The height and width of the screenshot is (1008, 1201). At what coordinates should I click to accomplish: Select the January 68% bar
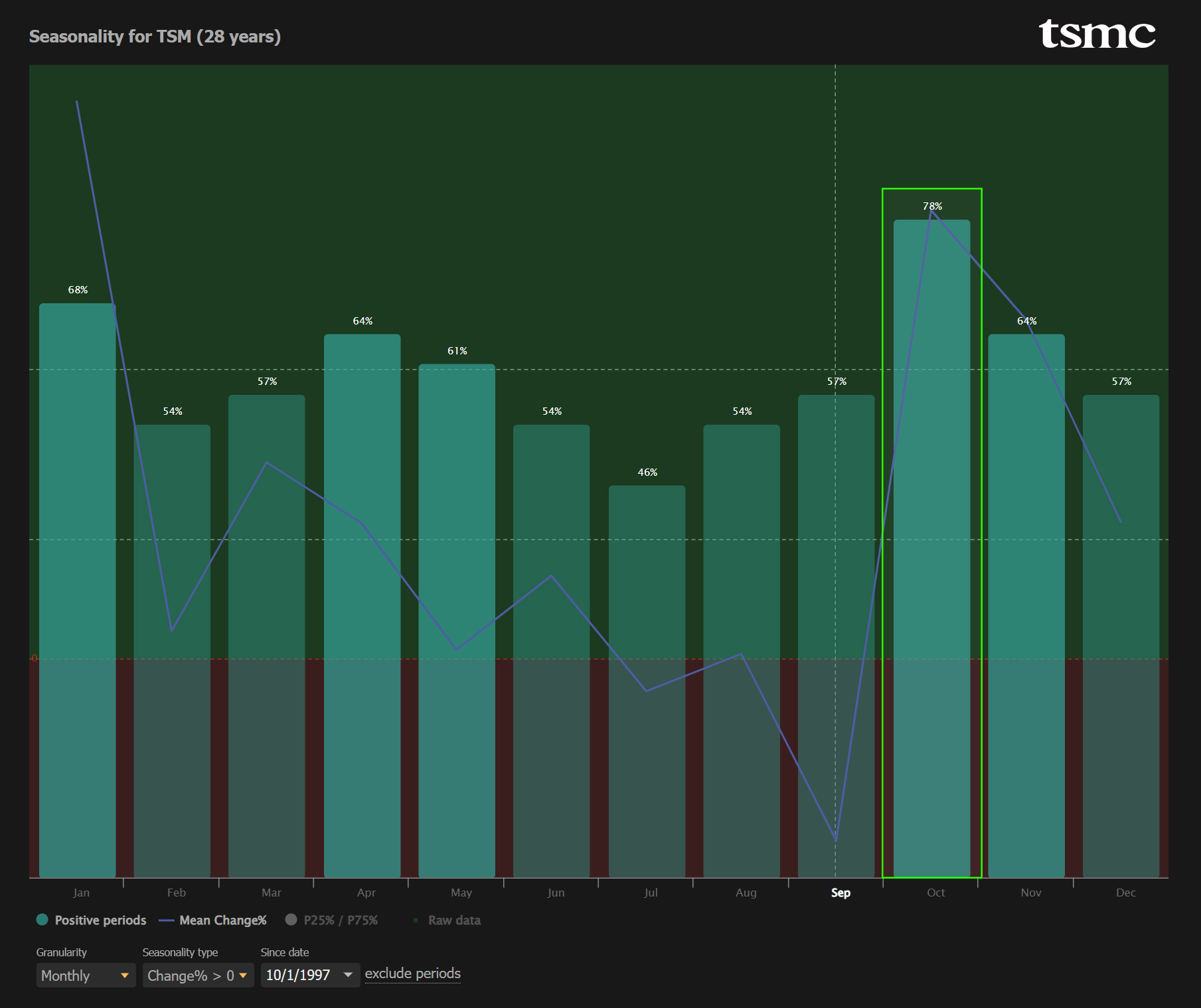click(77, 590)
